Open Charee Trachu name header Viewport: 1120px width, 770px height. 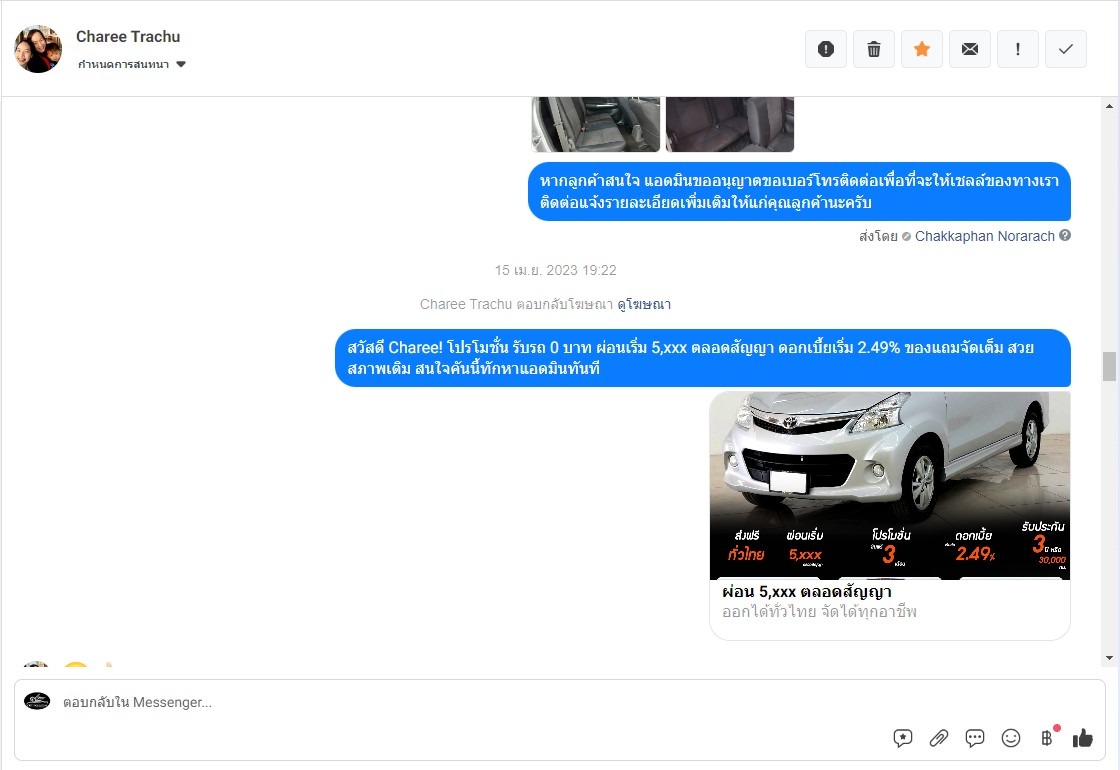pyautogui.click(x=128, y=36)
